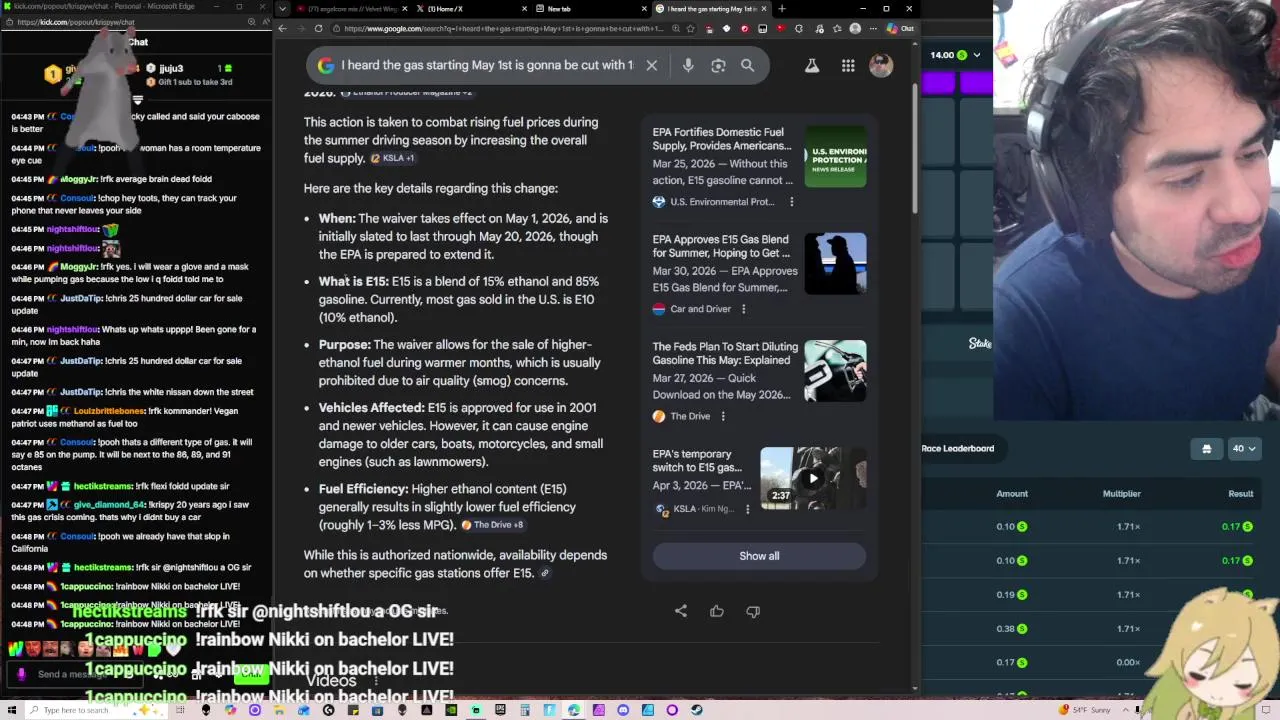Share the AI overview answer
The height and width of the screenshot is (720, 1280).
click(x=681, y=611)
